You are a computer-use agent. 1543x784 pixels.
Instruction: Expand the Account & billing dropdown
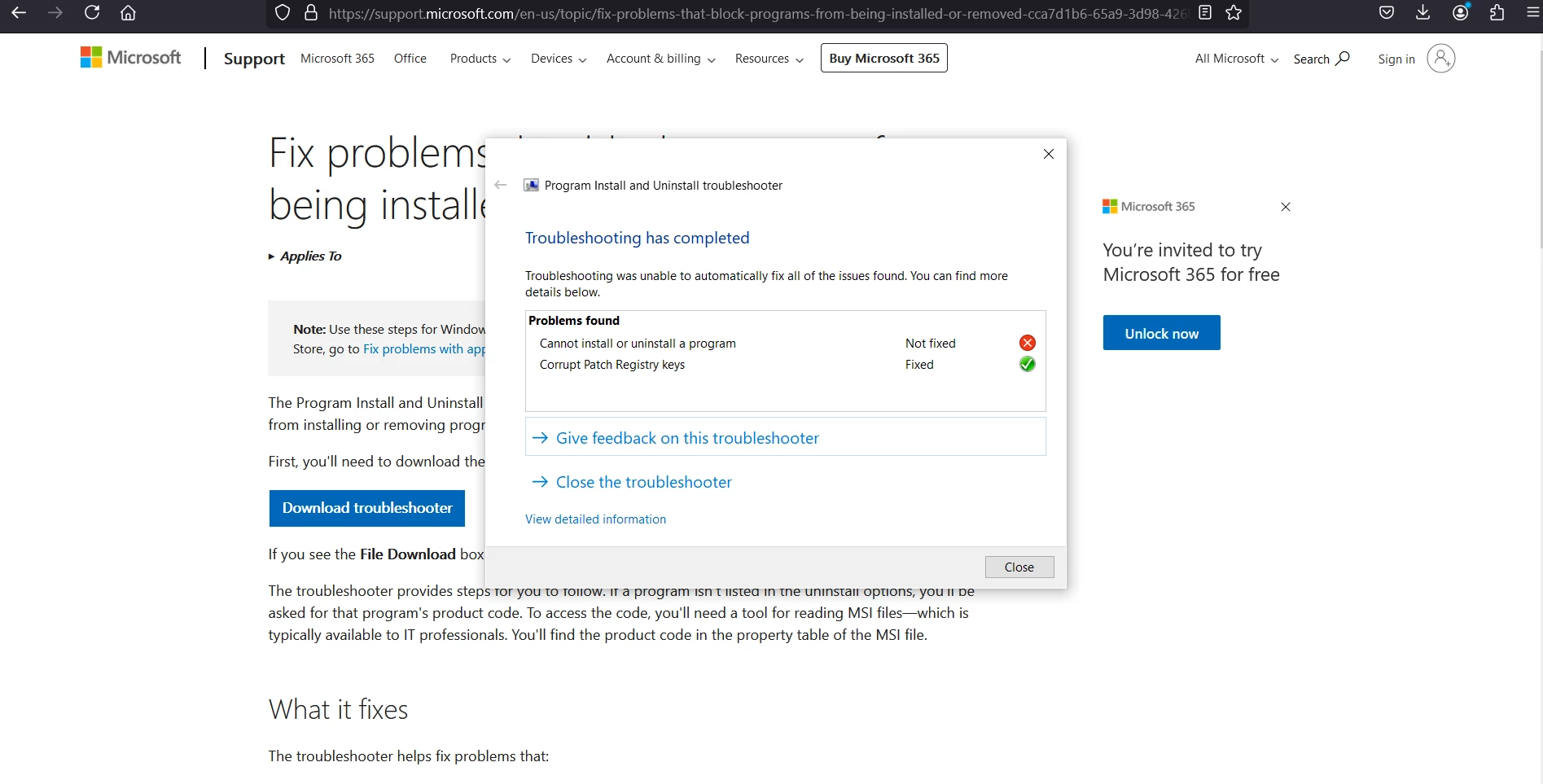click(661, 59)
